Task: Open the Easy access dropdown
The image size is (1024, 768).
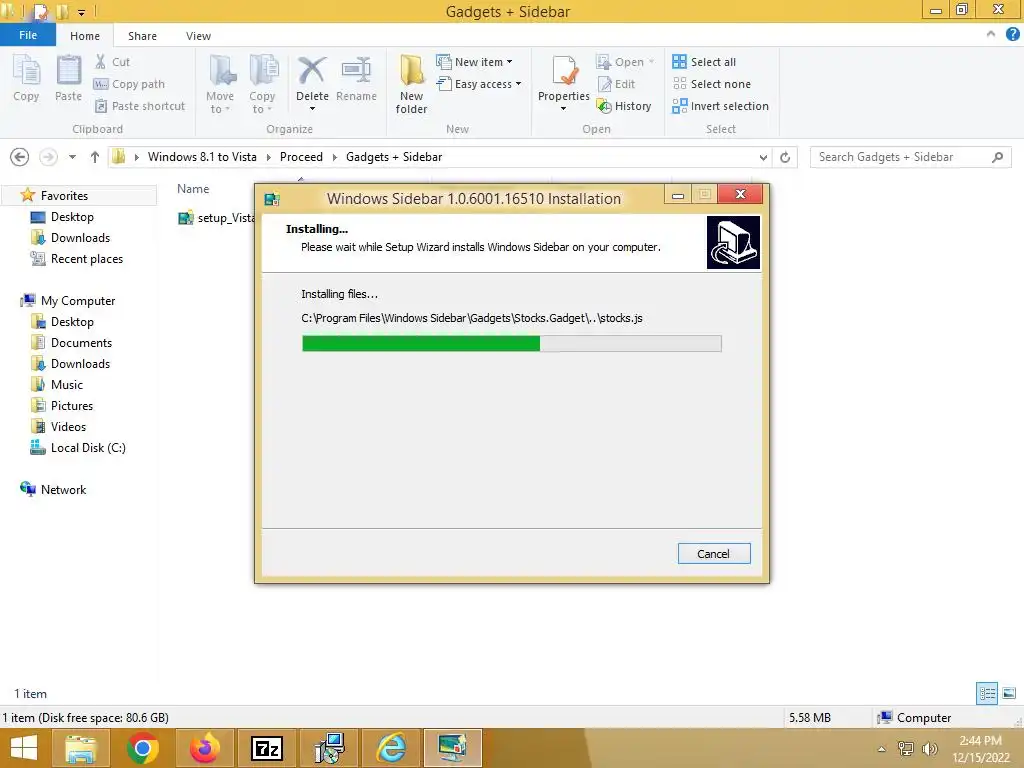Action: coord(479,84)
